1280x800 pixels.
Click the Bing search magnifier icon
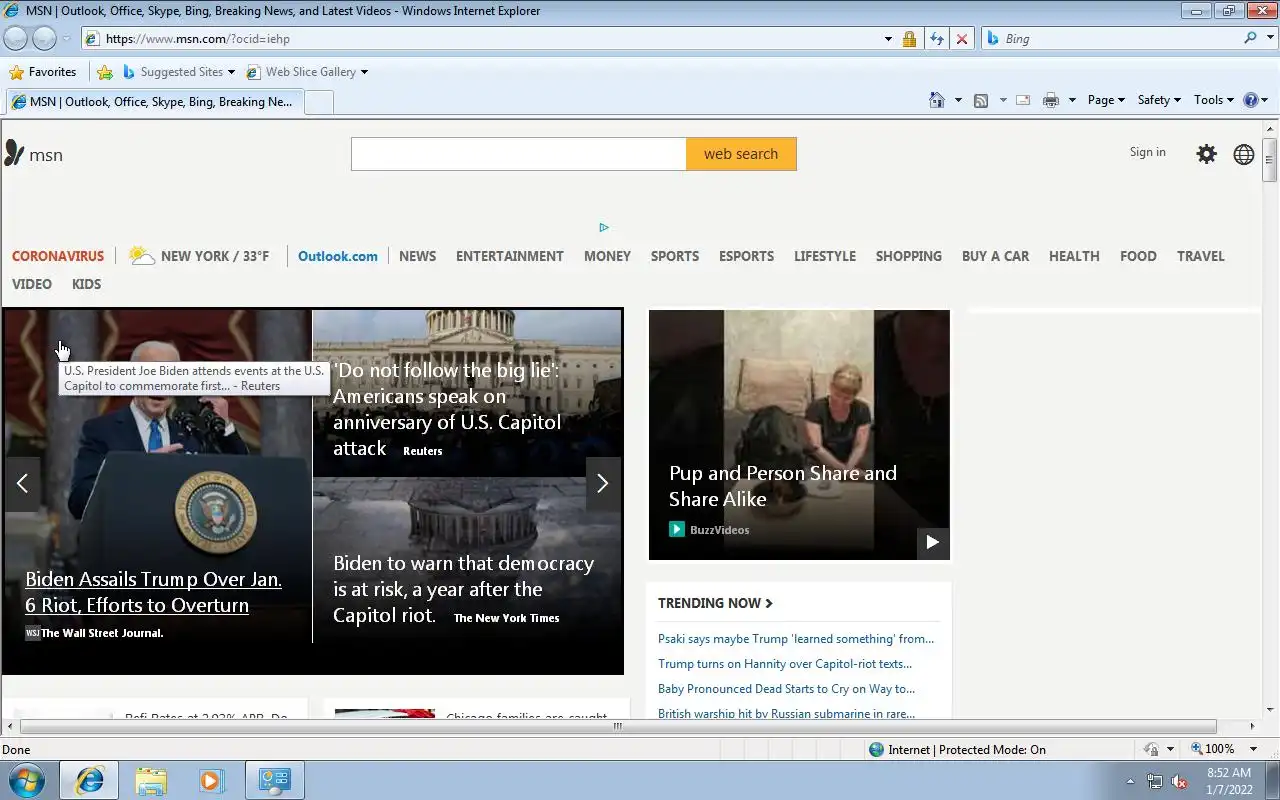tap(1251, 38)
